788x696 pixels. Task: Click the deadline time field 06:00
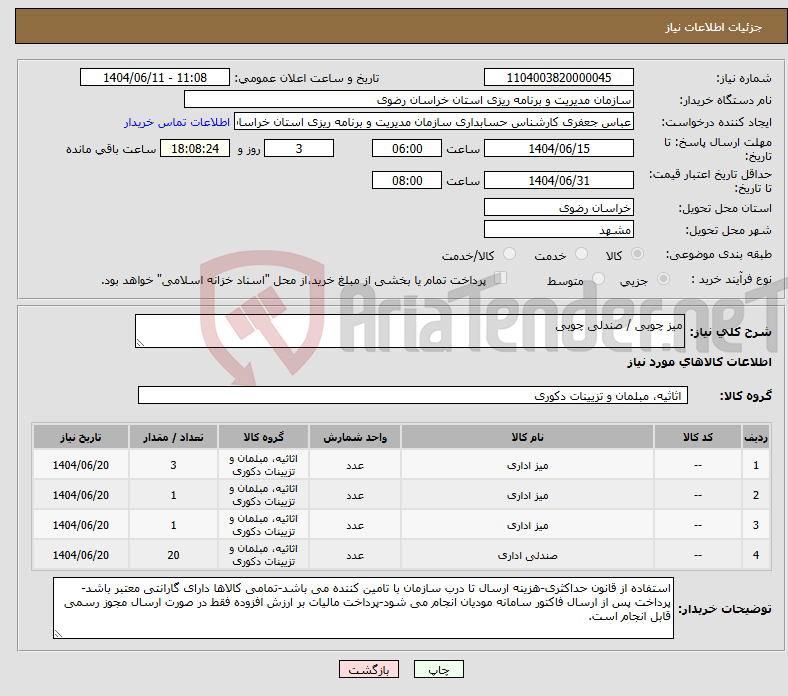pos(407,149)
